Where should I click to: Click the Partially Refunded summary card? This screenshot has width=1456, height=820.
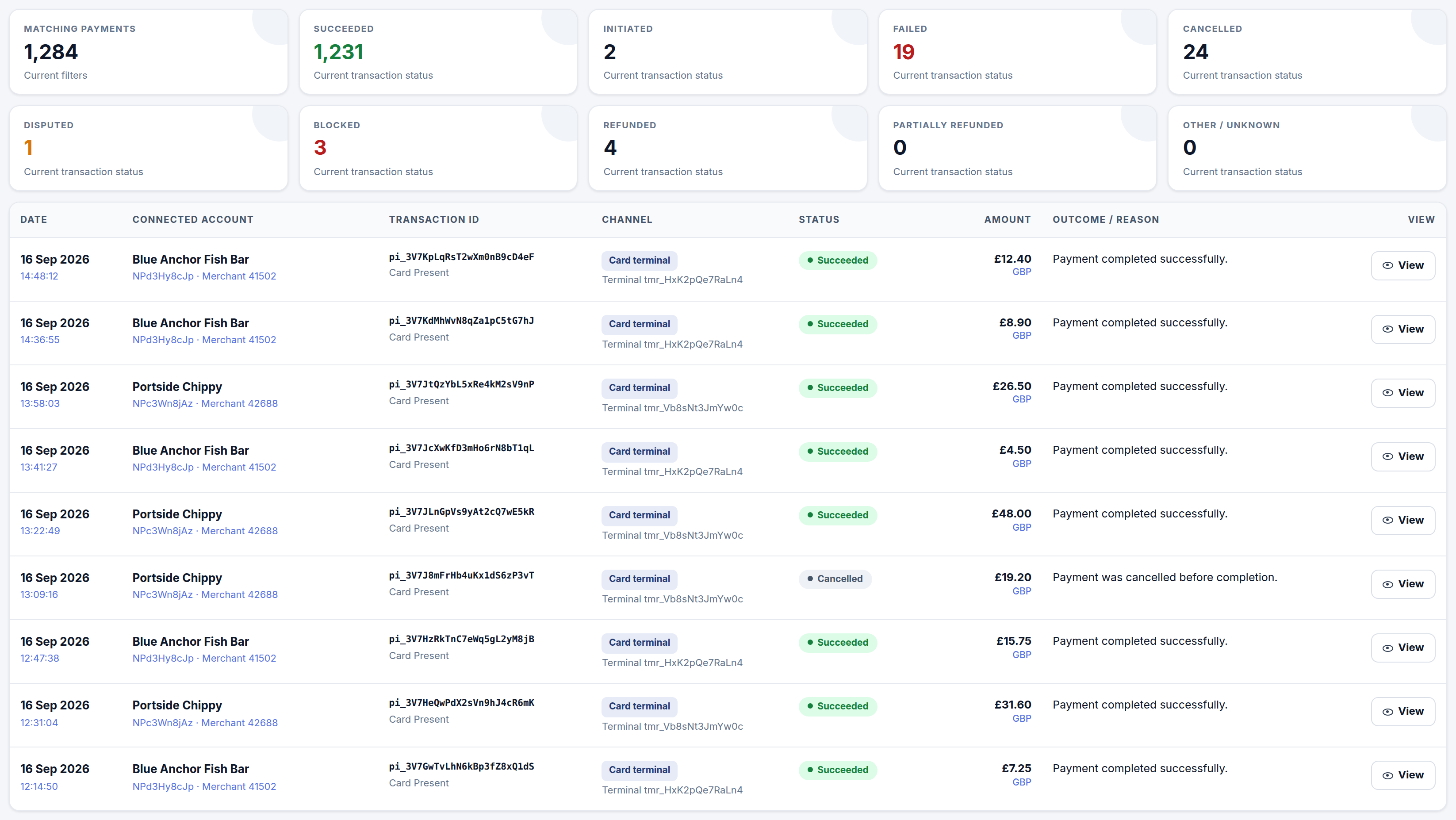tap(1017, 148)
